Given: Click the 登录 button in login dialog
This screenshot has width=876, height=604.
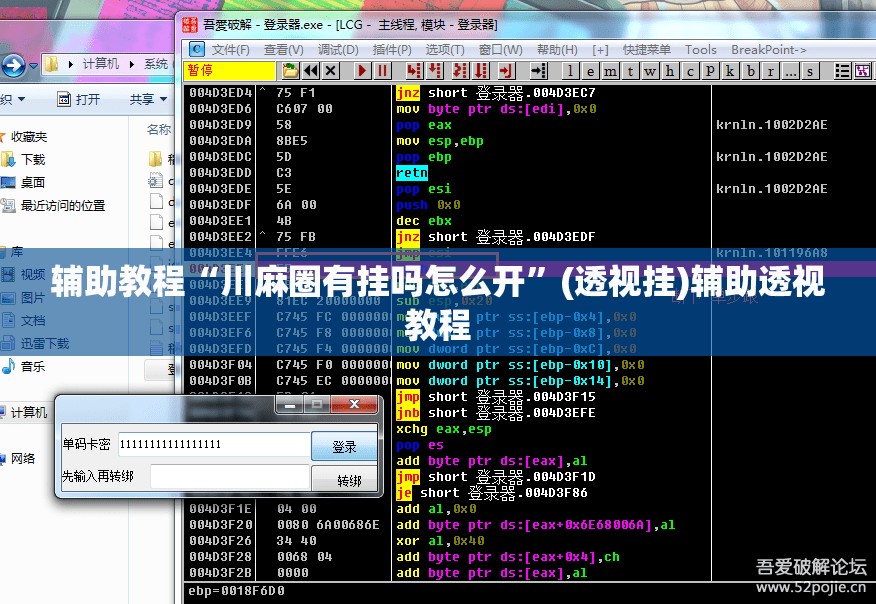Looking at the screenshot, I should point(344,446).
